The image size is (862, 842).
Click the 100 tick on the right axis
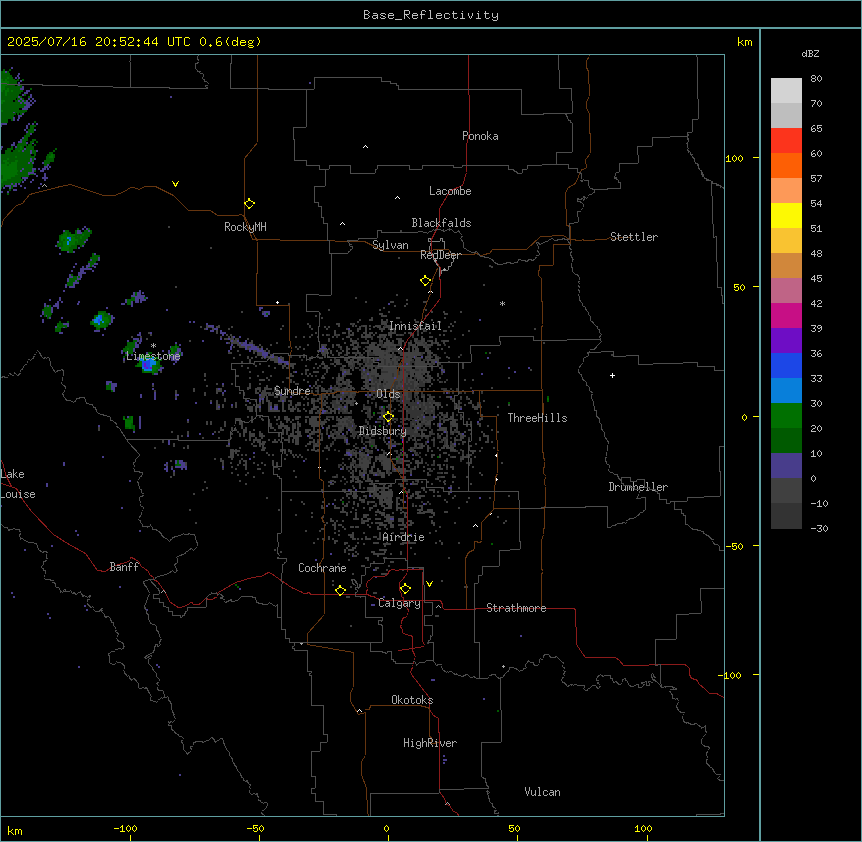734,158
